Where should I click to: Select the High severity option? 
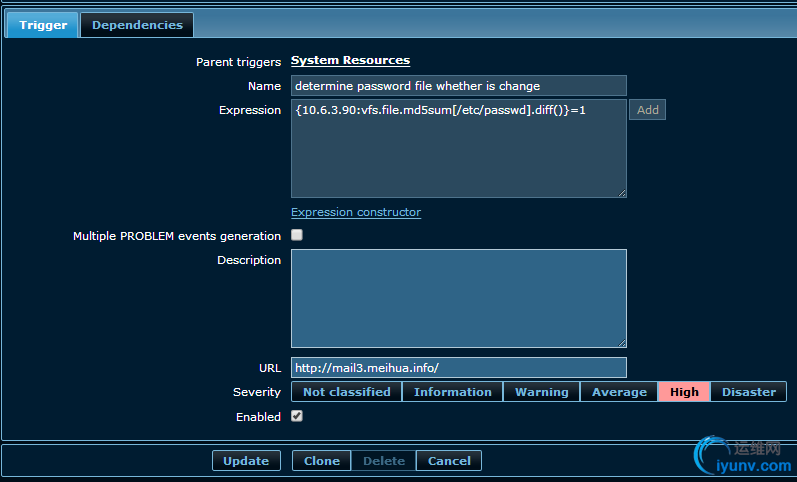point(684,392)
